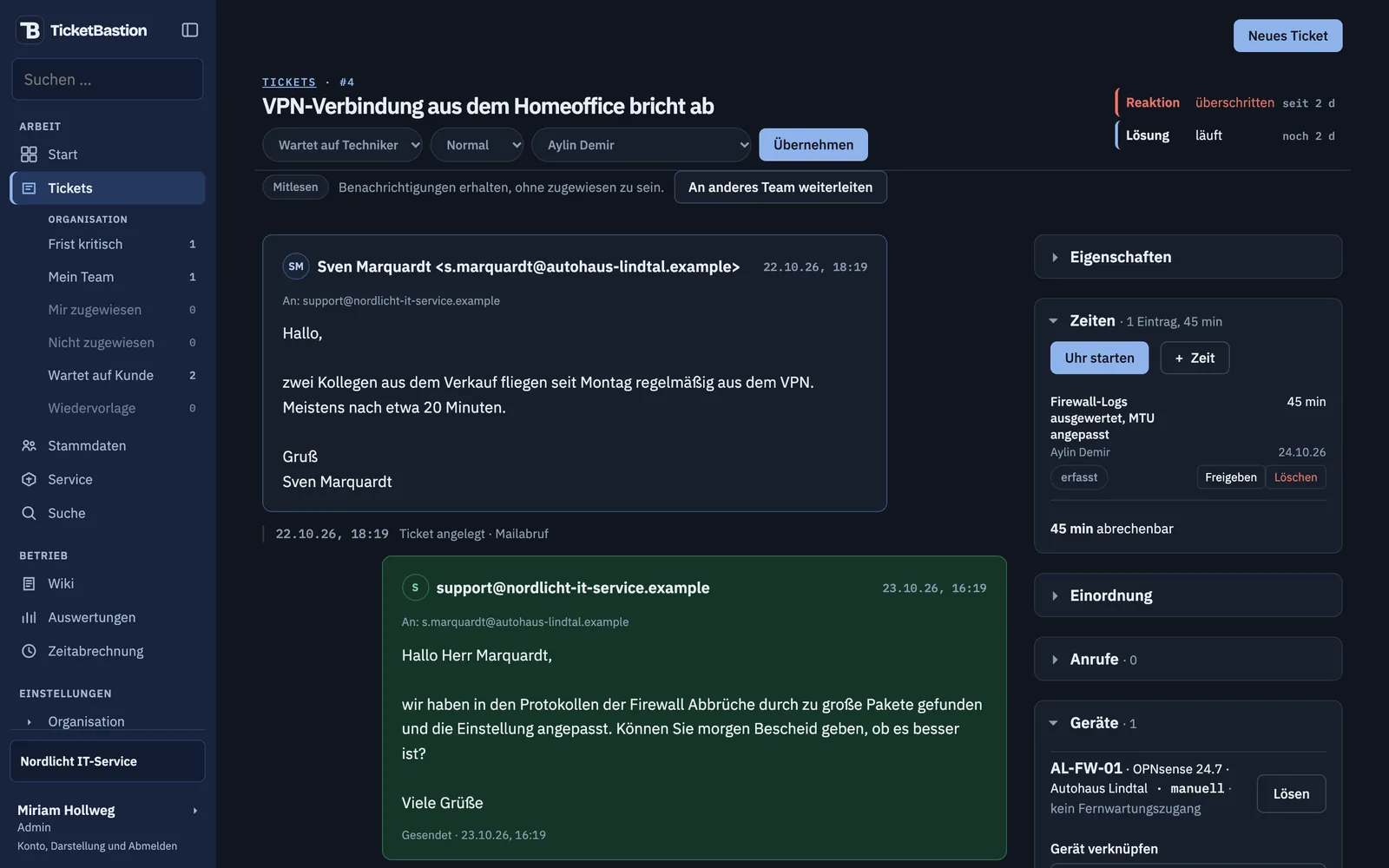Open the priority dropdown set to Normal
The height and width of the screenshot is (868, 1389).
click(x=477, y=145)
